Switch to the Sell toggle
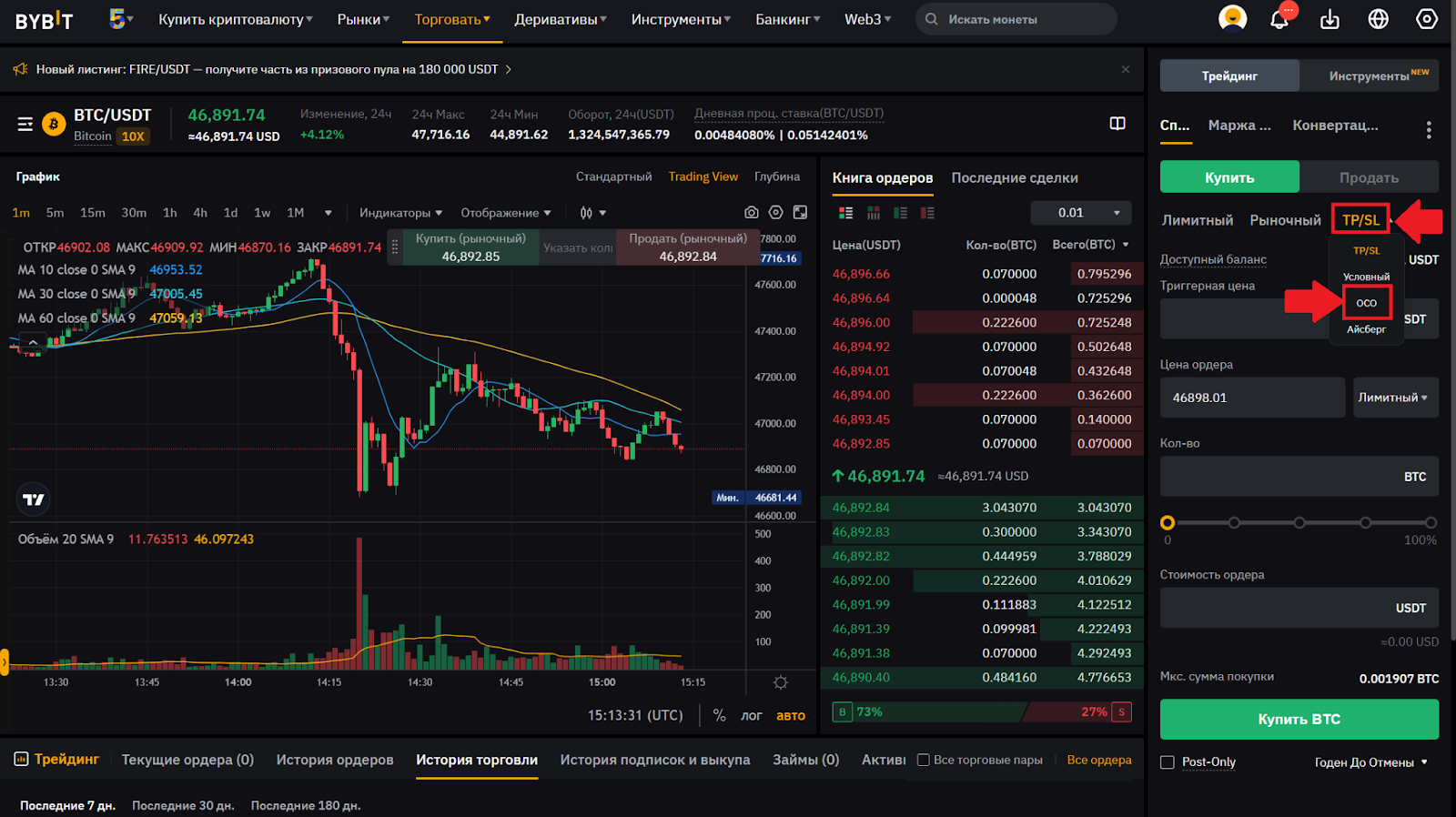The image size is (1456, 817). click(1369, 177)
